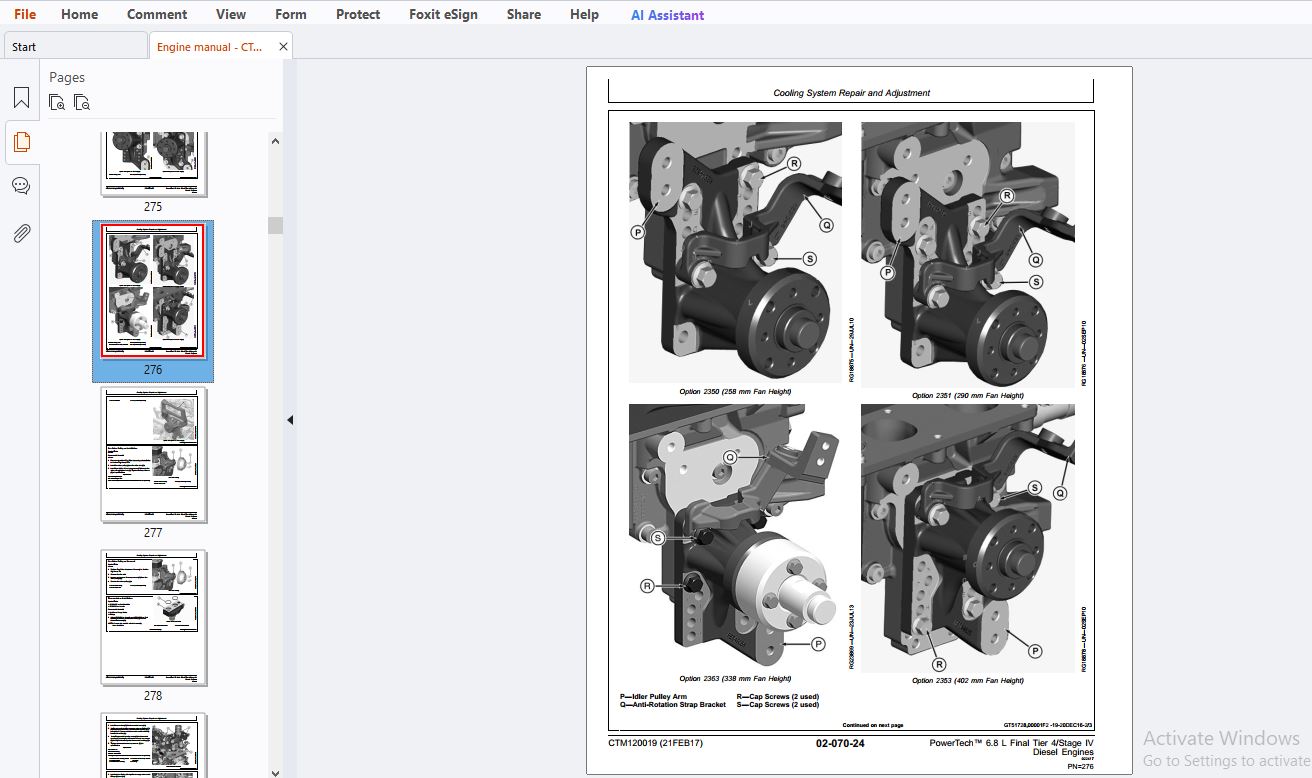The height and width of the screenshot is (778, 1312).
Task: Open the Protect ribbon tab
Action: (x=358, y=14)
